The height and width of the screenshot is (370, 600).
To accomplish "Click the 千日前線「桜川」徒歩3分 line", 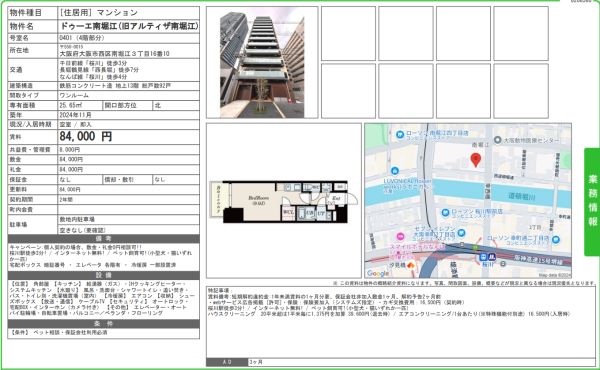I will click(93, 63).
